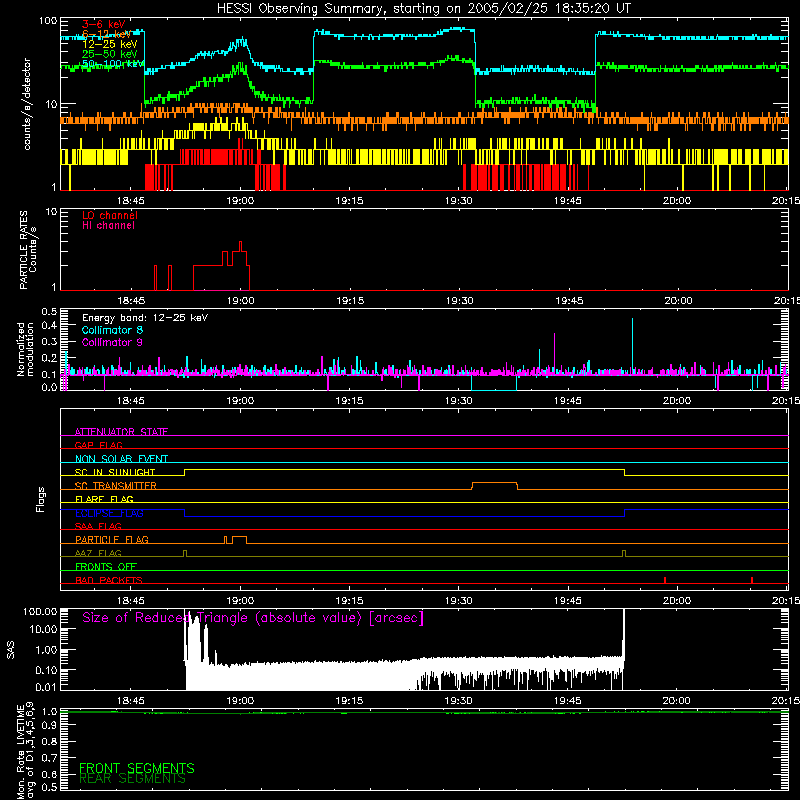This screenshot has width=800, height=800.
Task: Click the 0.10 tick on the SAS axis
Action: click(46, 670)
